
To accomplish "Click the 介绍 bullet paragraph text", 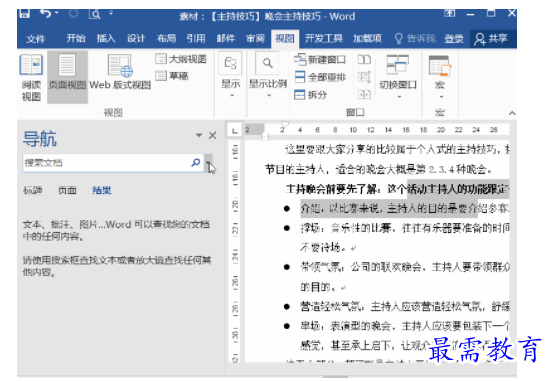I will tap(405, 209).
